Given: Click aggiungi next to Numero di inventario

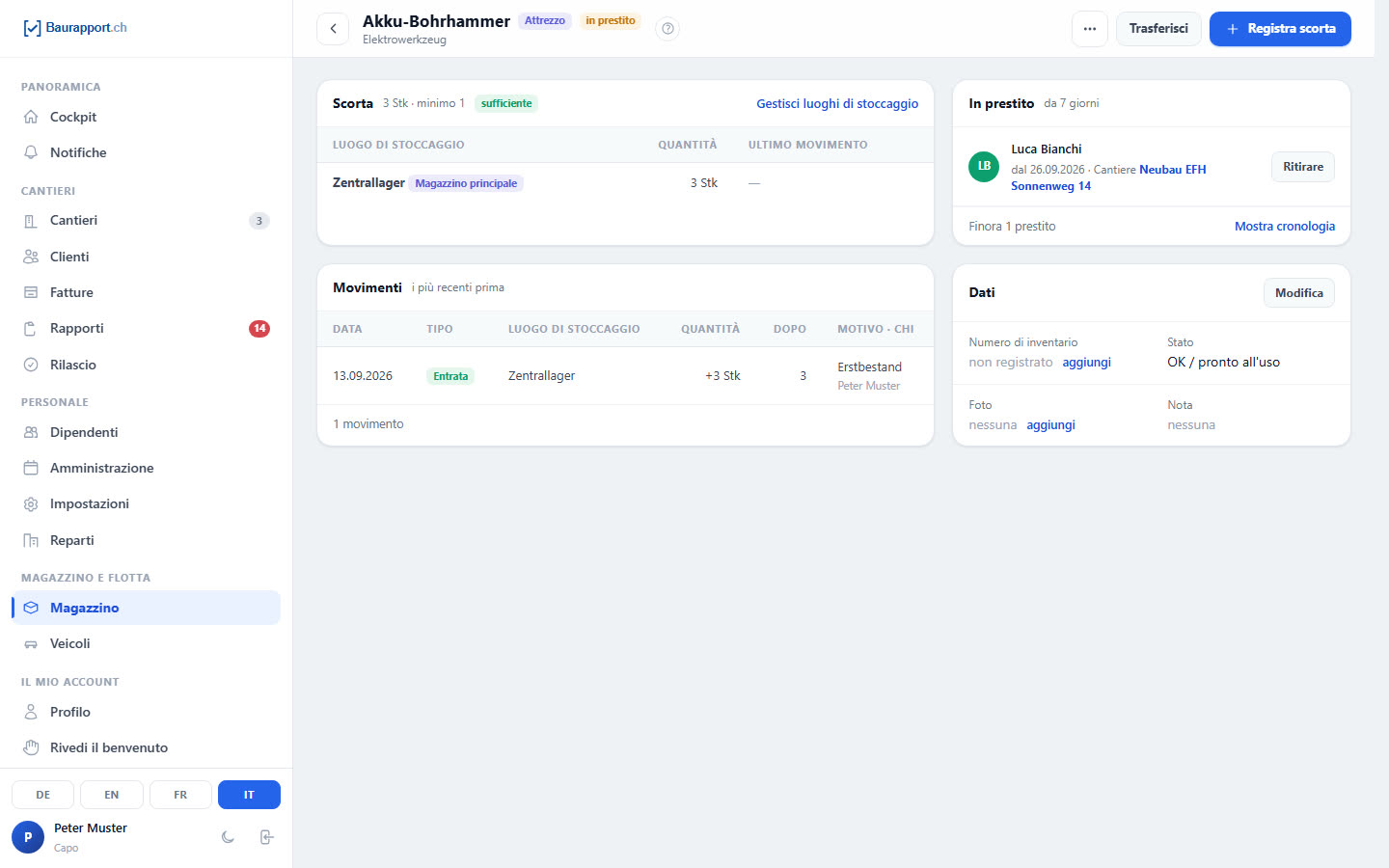Looking at the screenshot, I should [1086, 363].
